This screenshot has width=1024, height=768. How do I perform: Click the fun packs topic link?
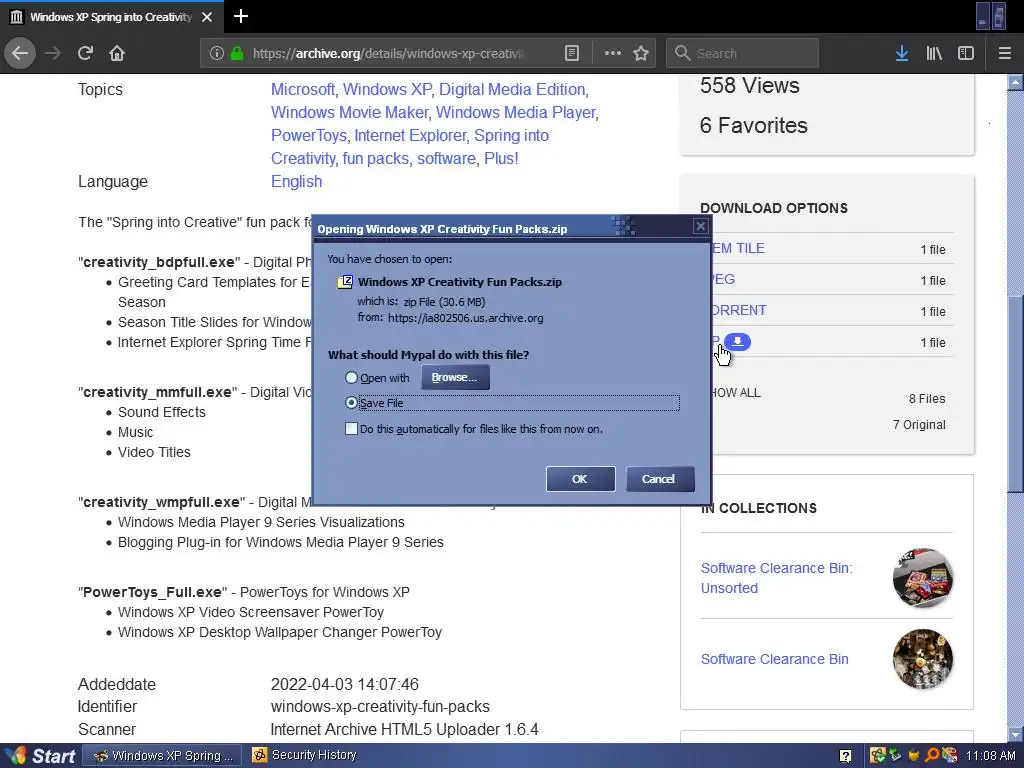click(376, 158)
